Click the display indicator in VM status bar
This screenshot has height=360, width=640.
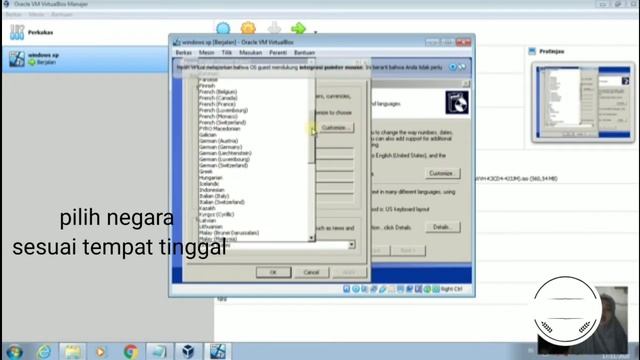click(400, 289)
